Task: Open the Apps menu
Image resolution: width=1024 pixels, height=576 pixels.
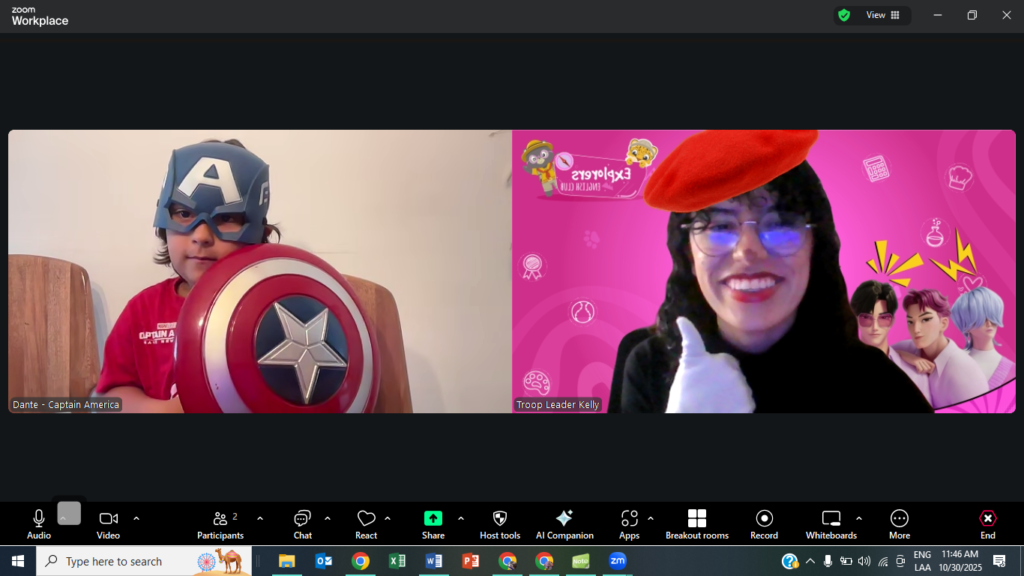Action: coord(629,519)
